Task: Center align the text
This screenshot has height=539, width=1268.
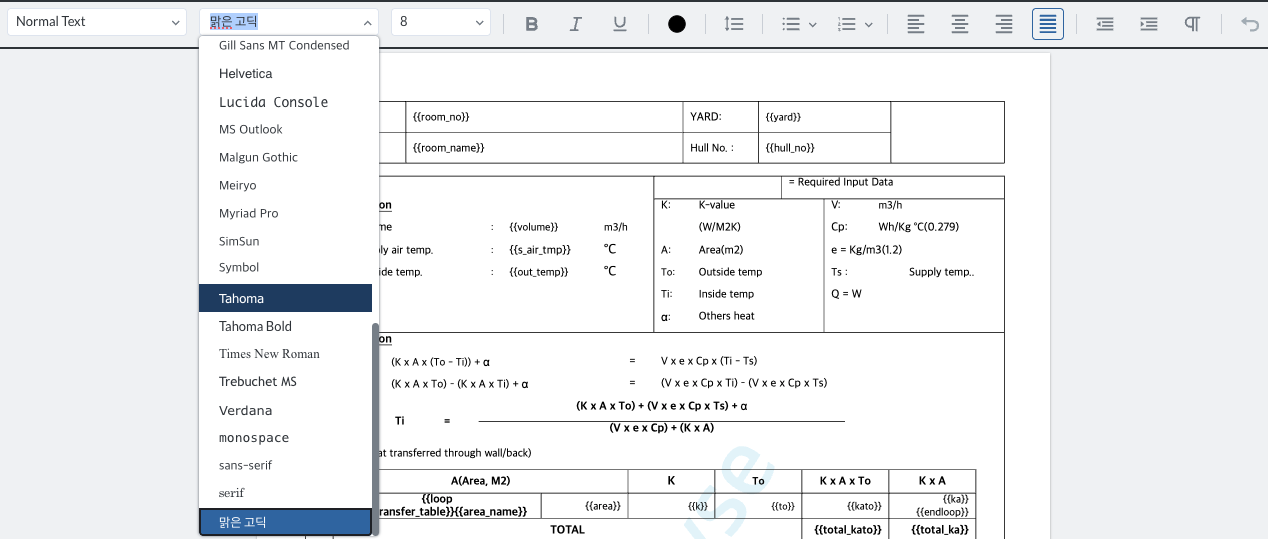Action: [960, 24]
